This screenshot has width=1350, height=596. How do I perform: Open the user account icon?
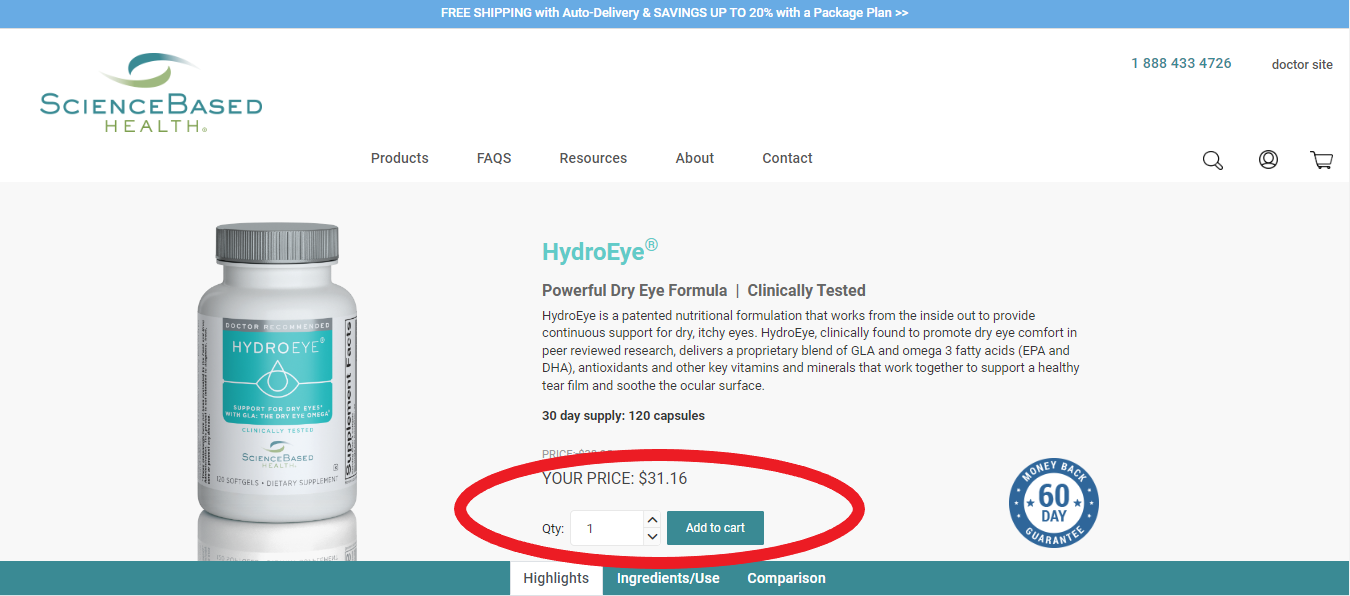pyautogui.click(x=1268, y=159)
